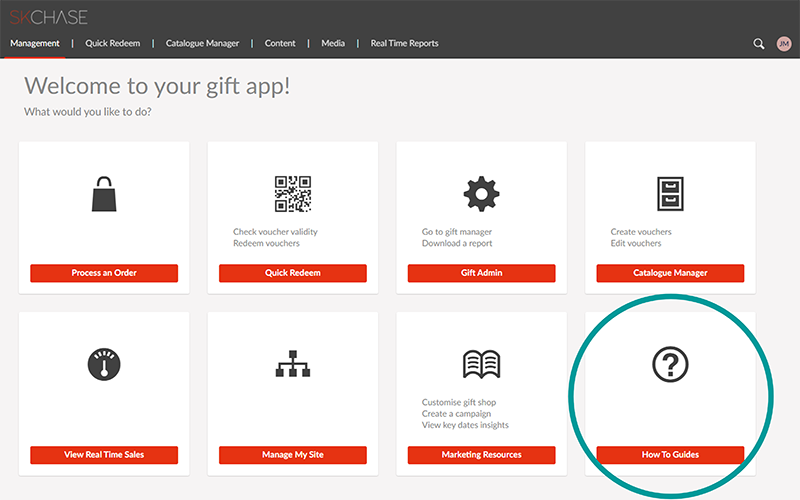Click the 'What would you like to do?' text
800x500 pixels.
[x=88, y=112]
